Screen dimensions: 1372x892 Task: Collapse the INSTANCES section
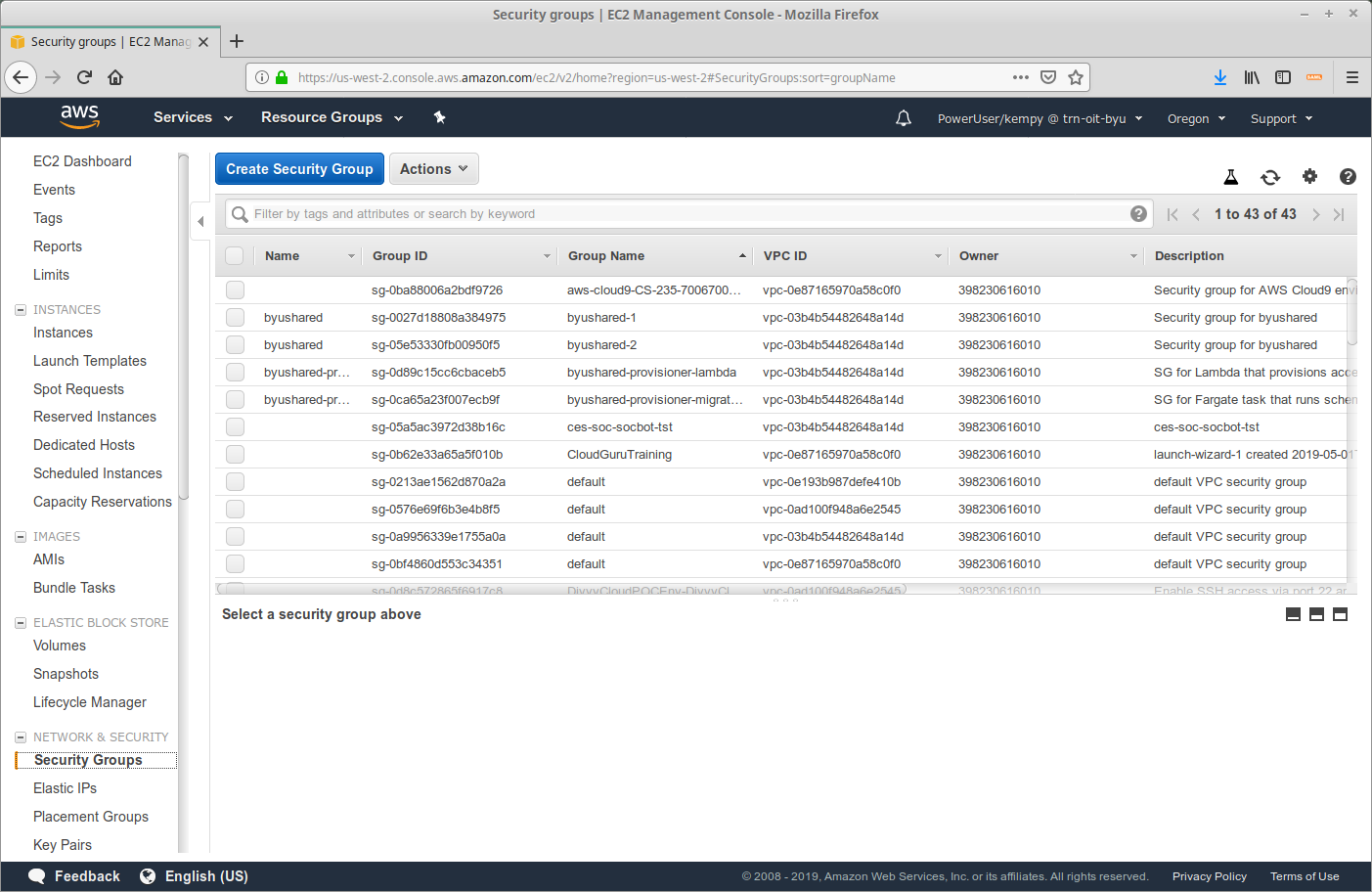coord(21,310)
